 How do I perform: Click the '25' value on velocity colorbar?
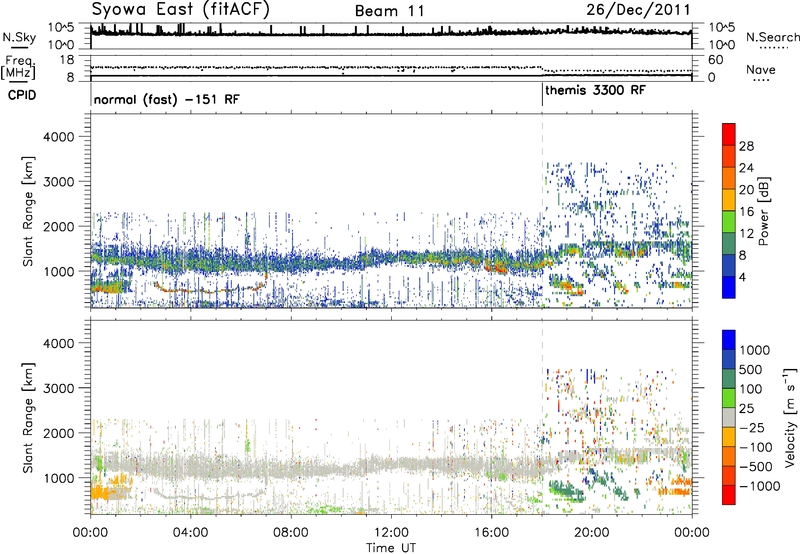tap(746, 409)
